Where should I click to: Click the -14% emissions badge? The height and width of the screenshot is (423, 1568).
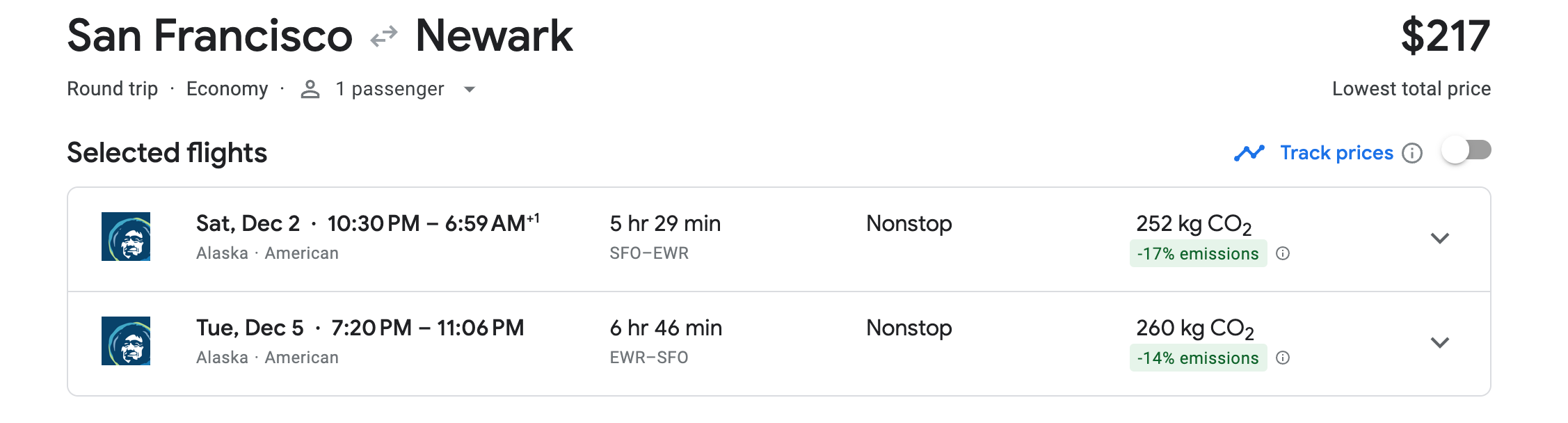pyautogui.click(x=1198, y=358)
